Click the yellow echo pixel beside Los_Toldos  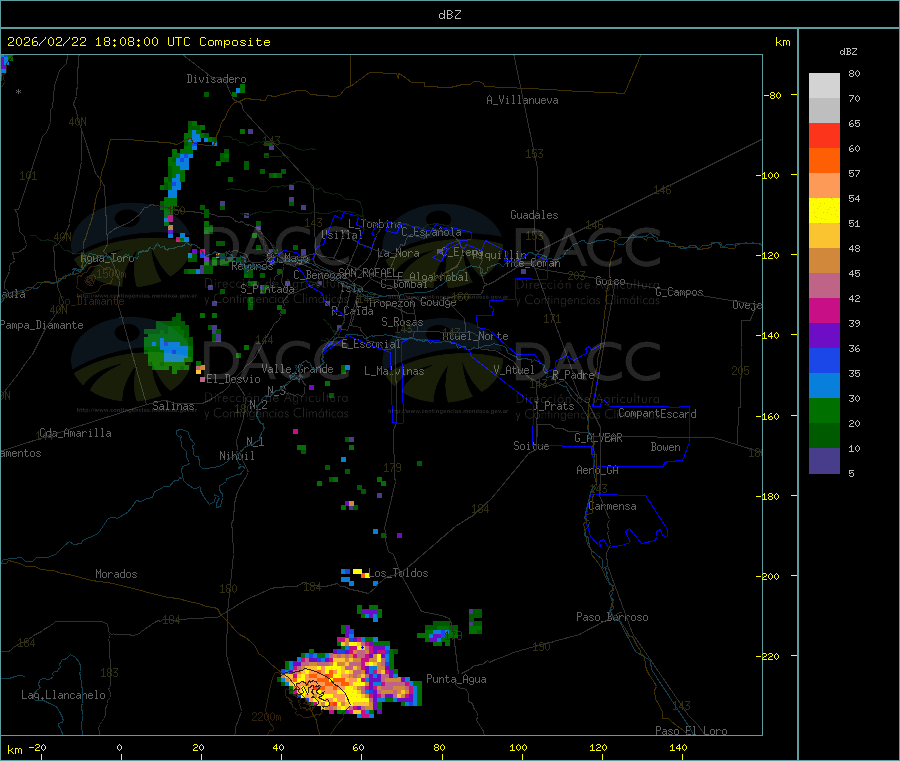click(358, 572)
